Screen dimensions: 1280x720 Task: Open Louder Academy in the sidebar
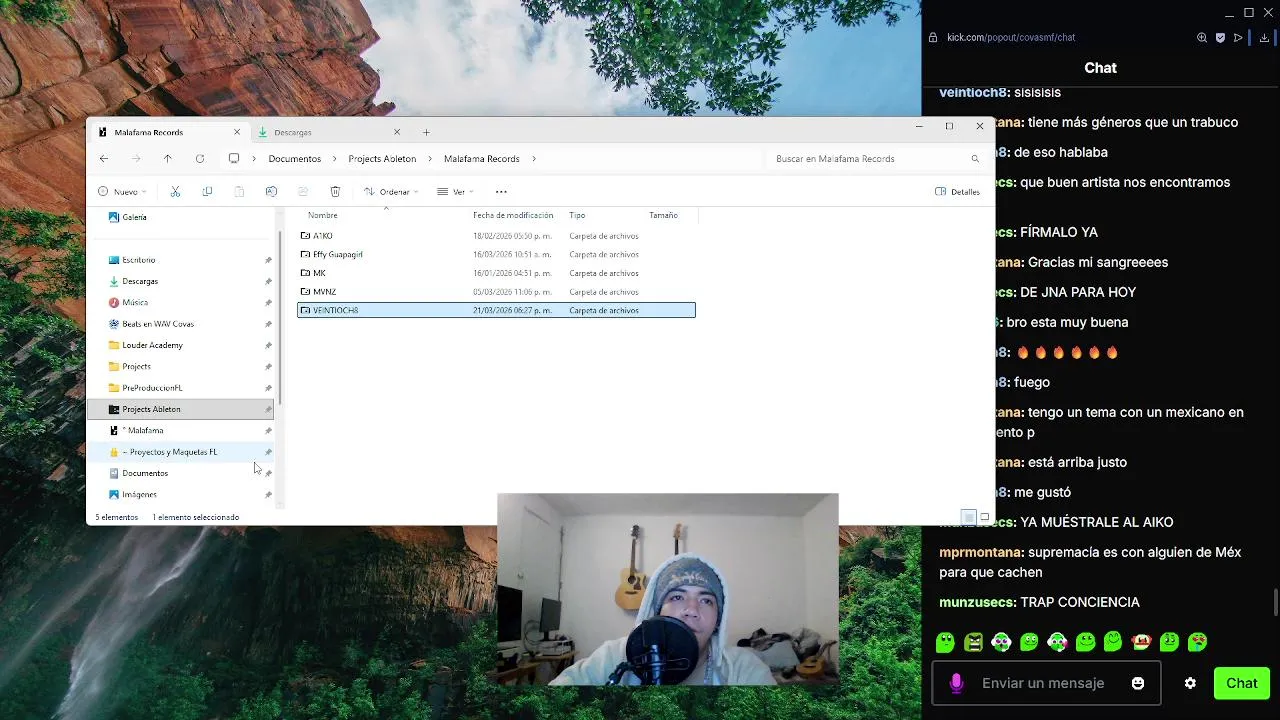click(x=152, y=345)
